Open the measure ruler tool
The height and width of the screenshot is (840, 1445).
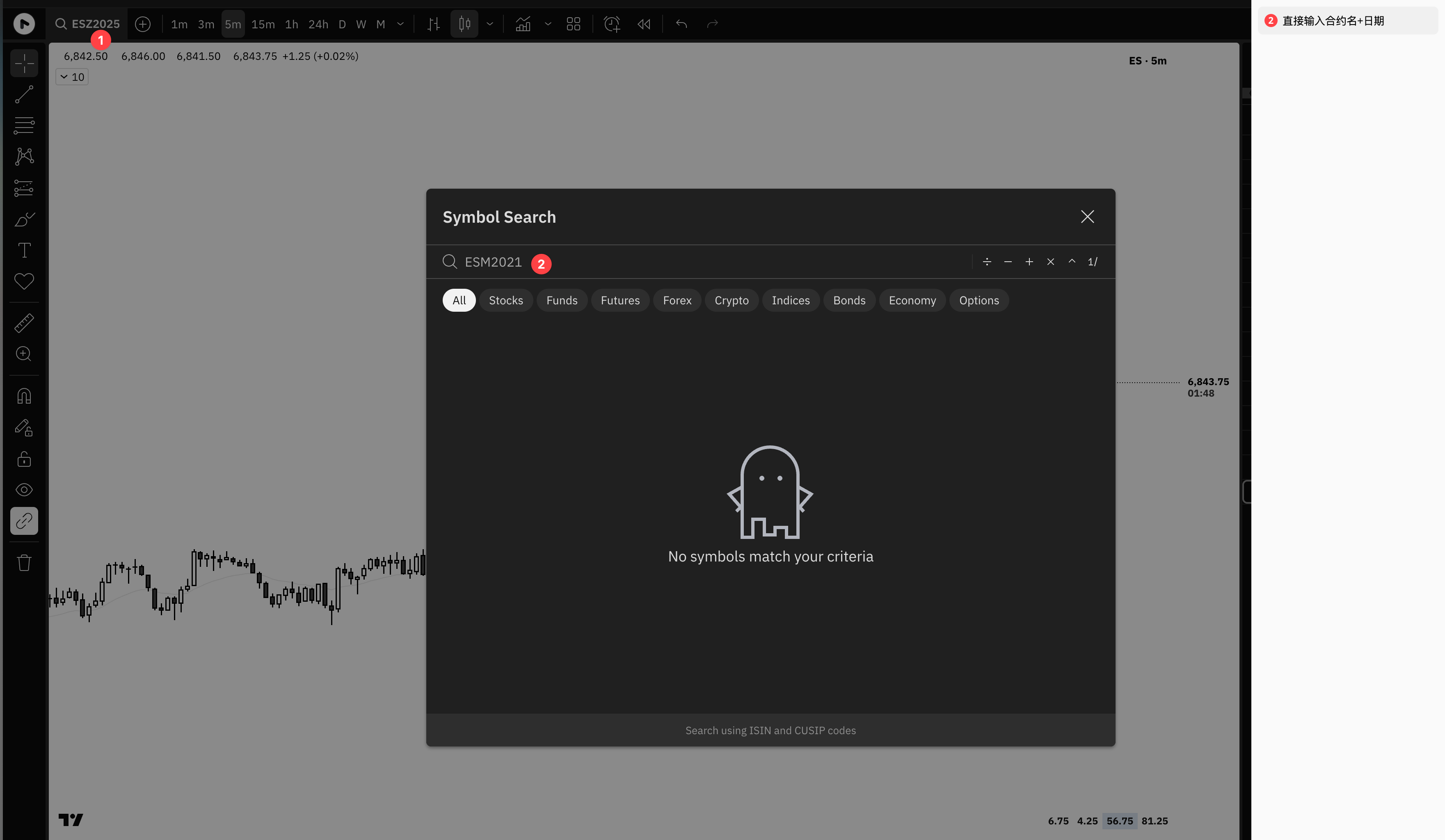tap(24, 323)
